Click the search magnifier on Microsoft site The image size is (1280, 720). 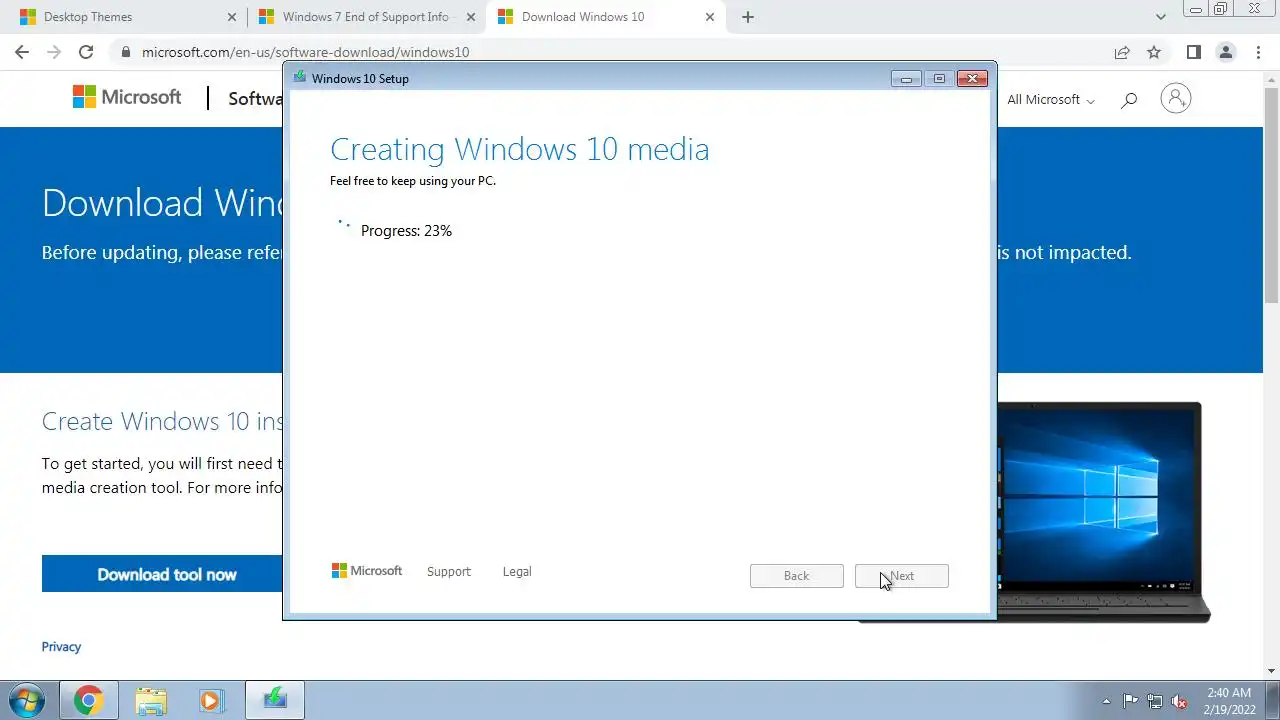click(x=1129, y=99)
